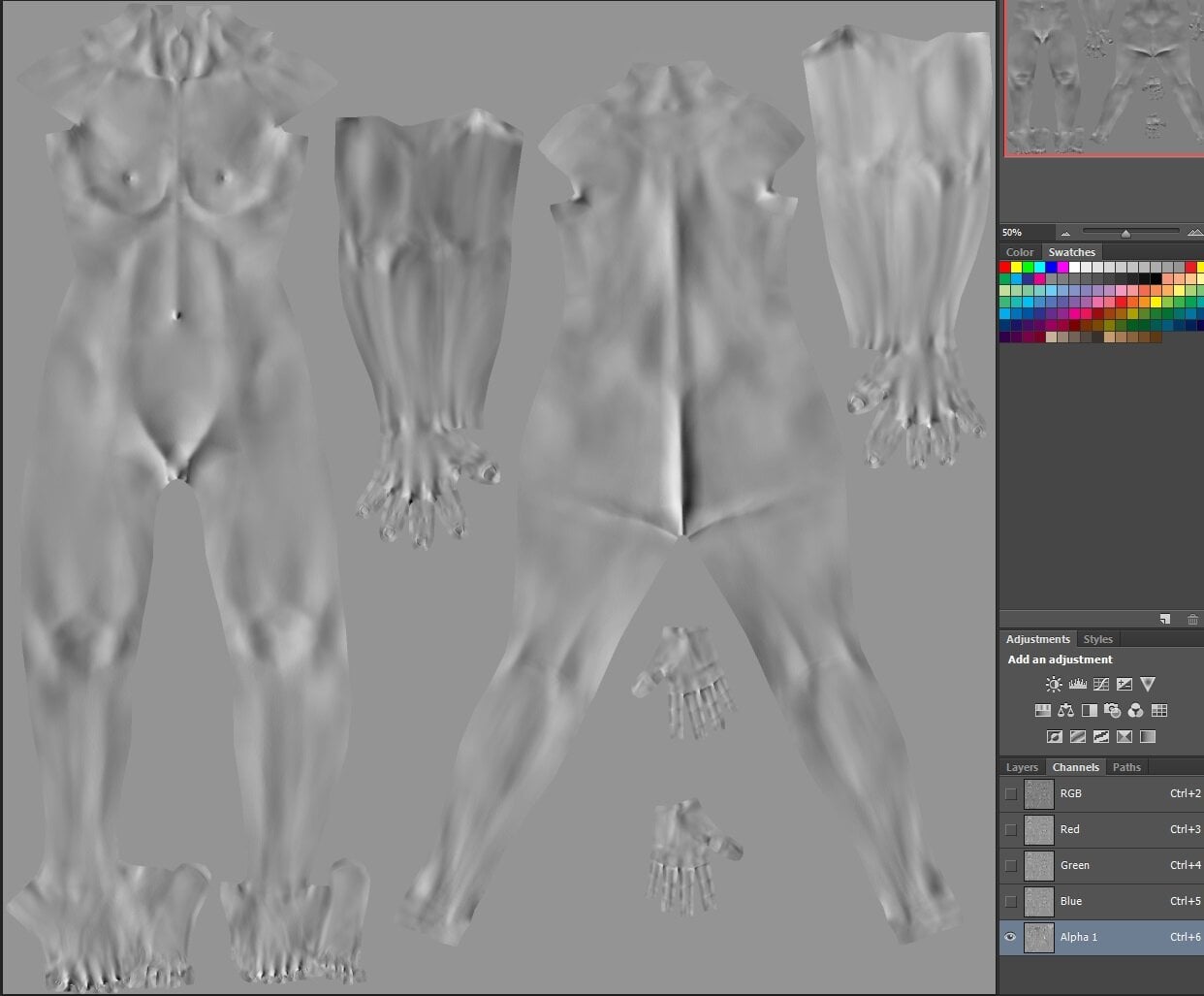
Task: Add a Channel Mixer adjustment
Action: pos(1135,711)
